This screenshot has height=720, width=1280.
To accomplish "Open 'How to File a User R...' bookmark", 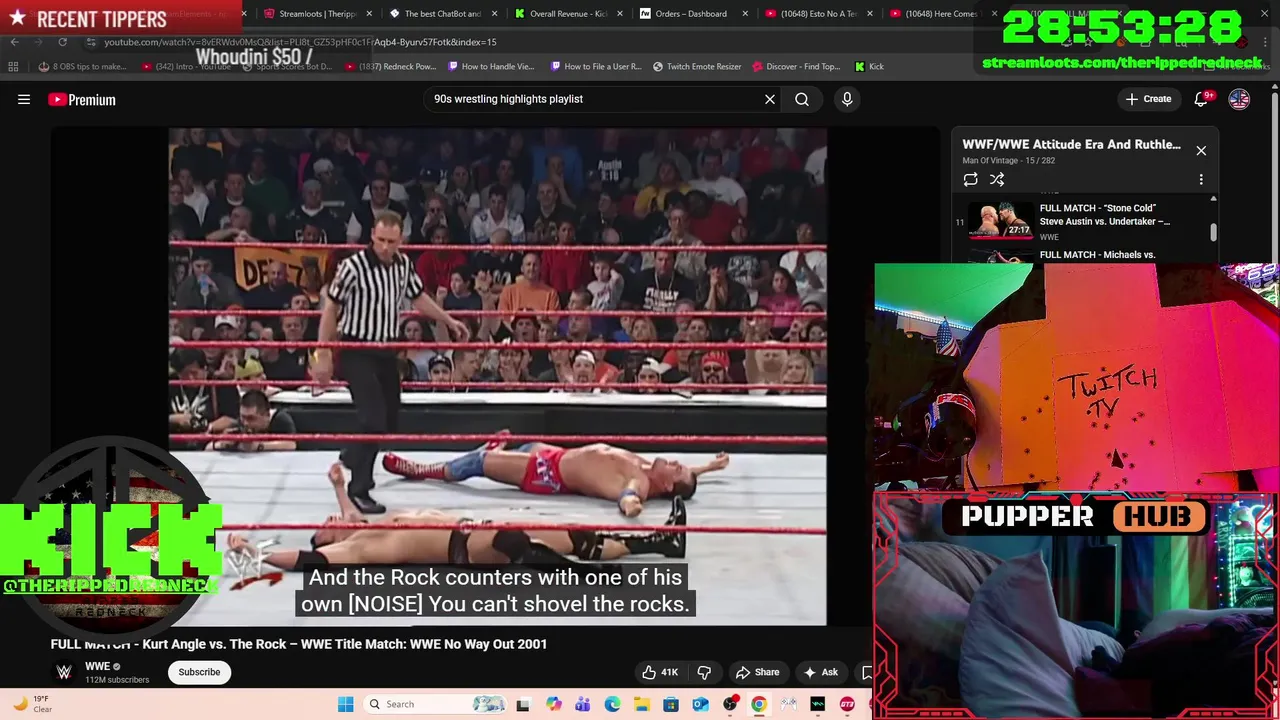I will point(596,66).
